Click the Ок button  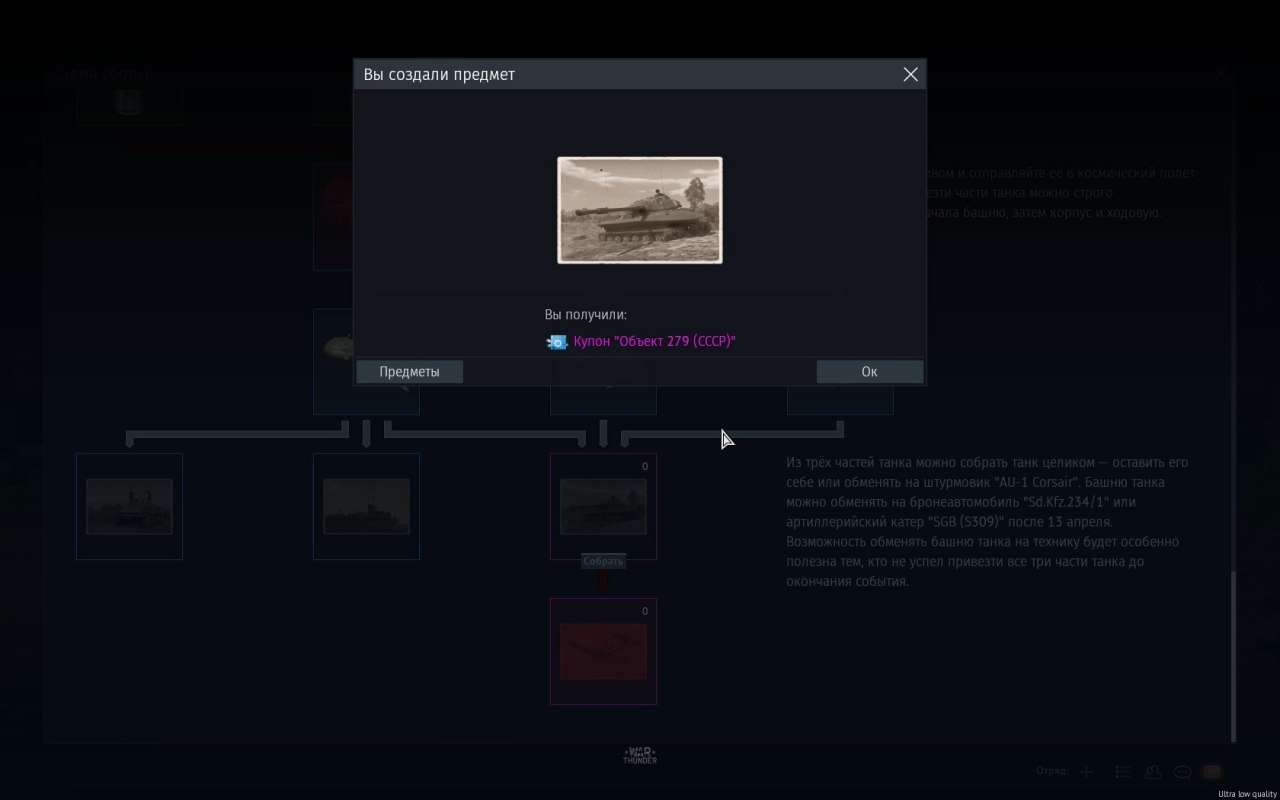tap(869, 372)
